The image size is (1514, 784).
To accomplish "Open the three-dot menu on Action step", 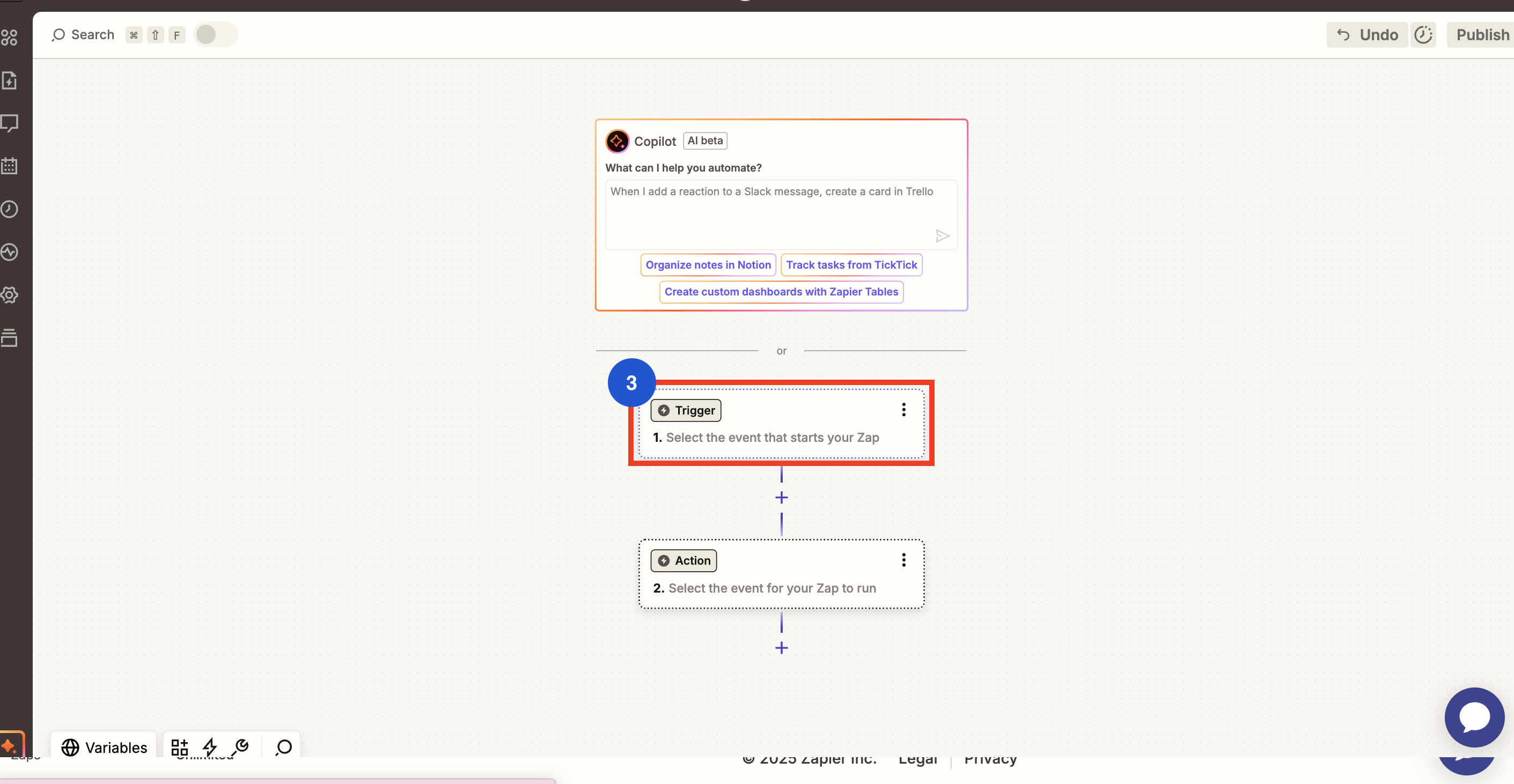I will coord(903,560).
